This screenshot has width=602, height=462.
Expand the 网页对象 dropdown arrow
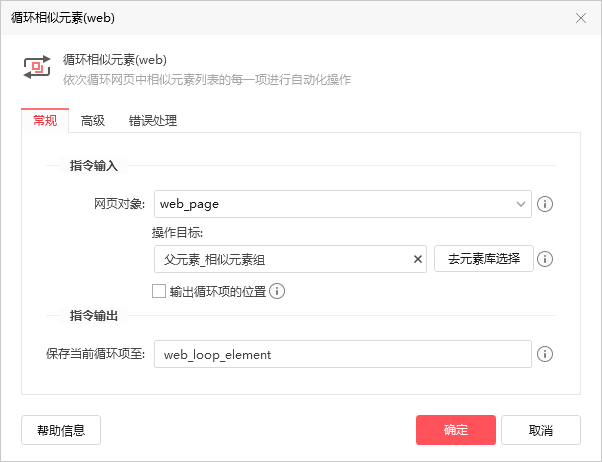[x=521, y=204]
